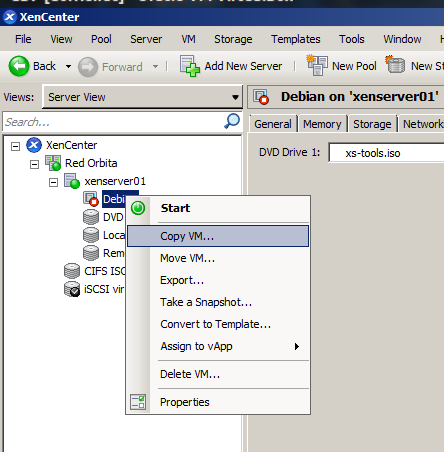Select the XenCenter root tree label
This screenshot has width=444, height=452.
click(71, 145)
